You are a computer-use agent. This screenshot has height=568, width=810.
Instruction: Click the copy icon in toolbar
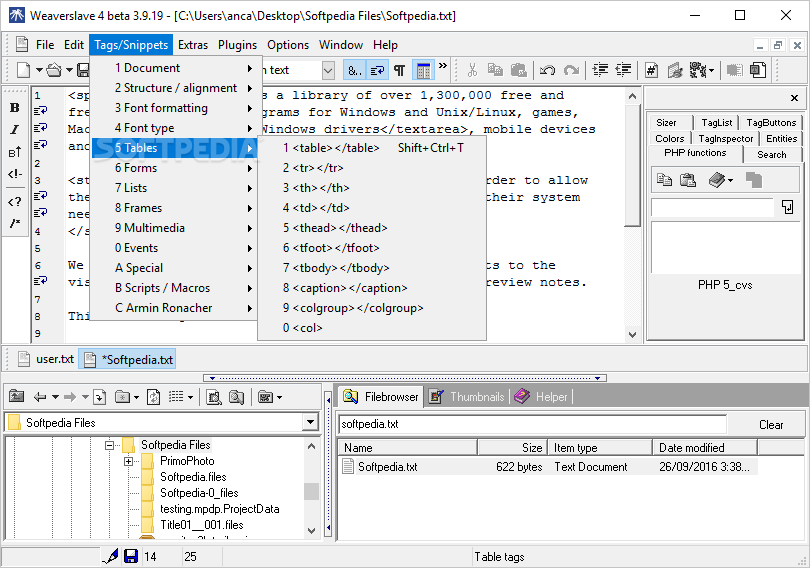495,70
